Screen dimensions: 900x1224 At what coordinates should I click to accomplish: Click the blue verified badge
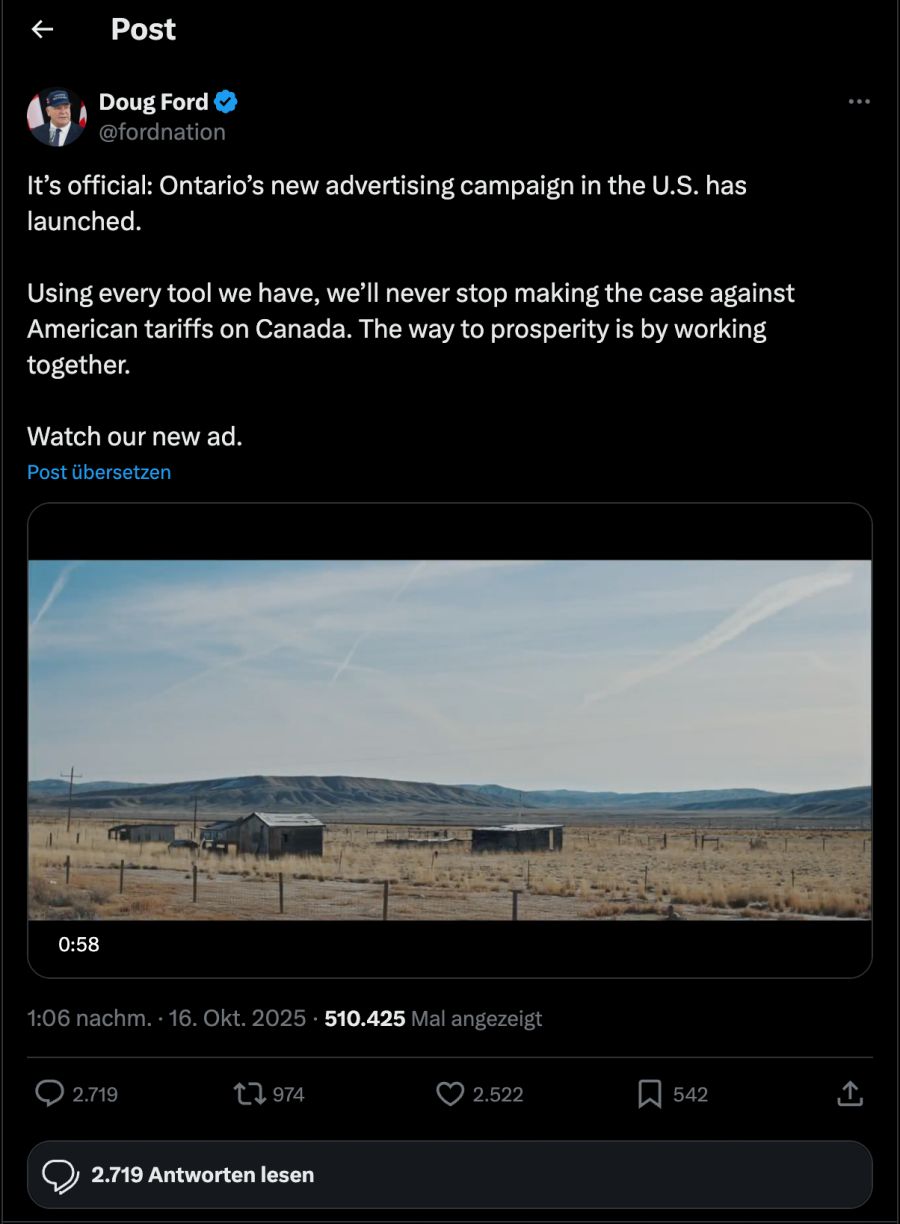226,102
